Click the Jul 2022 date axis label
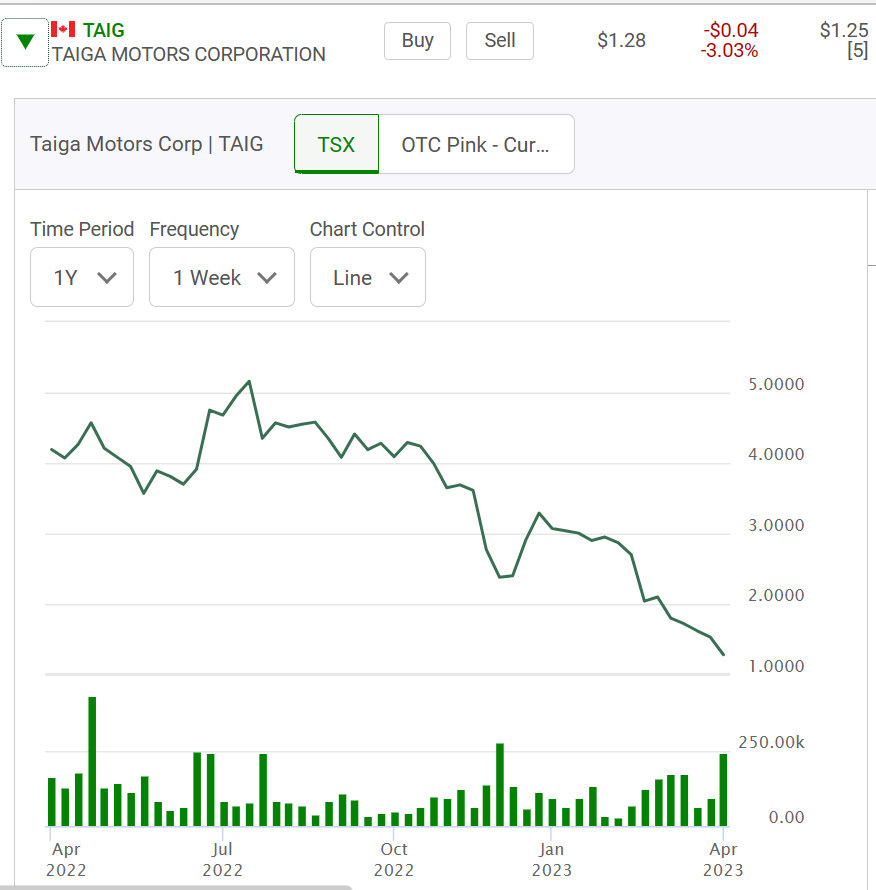This screenshot has width=876, height=890. tap(223, 859)
